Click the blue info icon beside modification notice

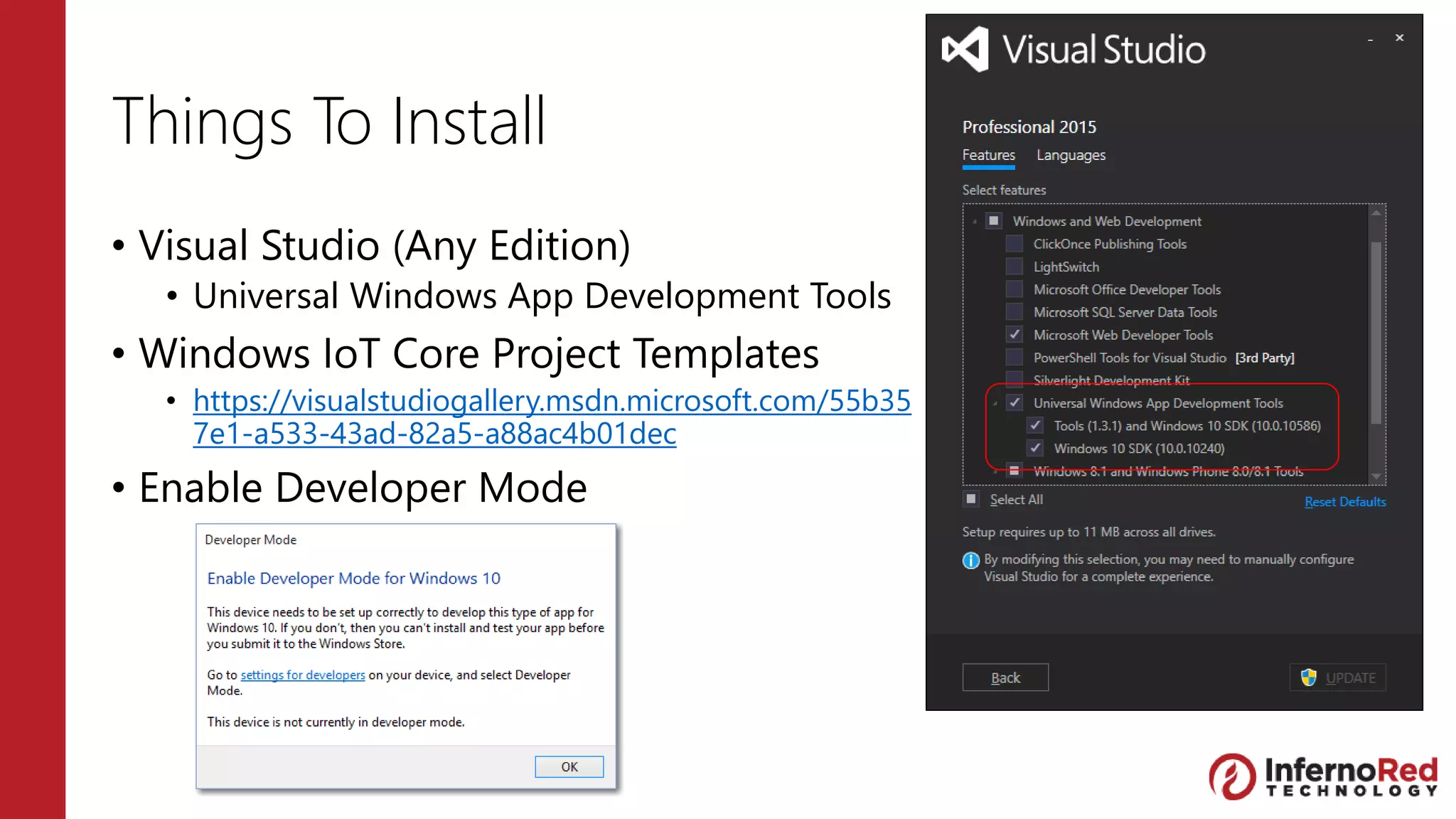coord(970,560)
